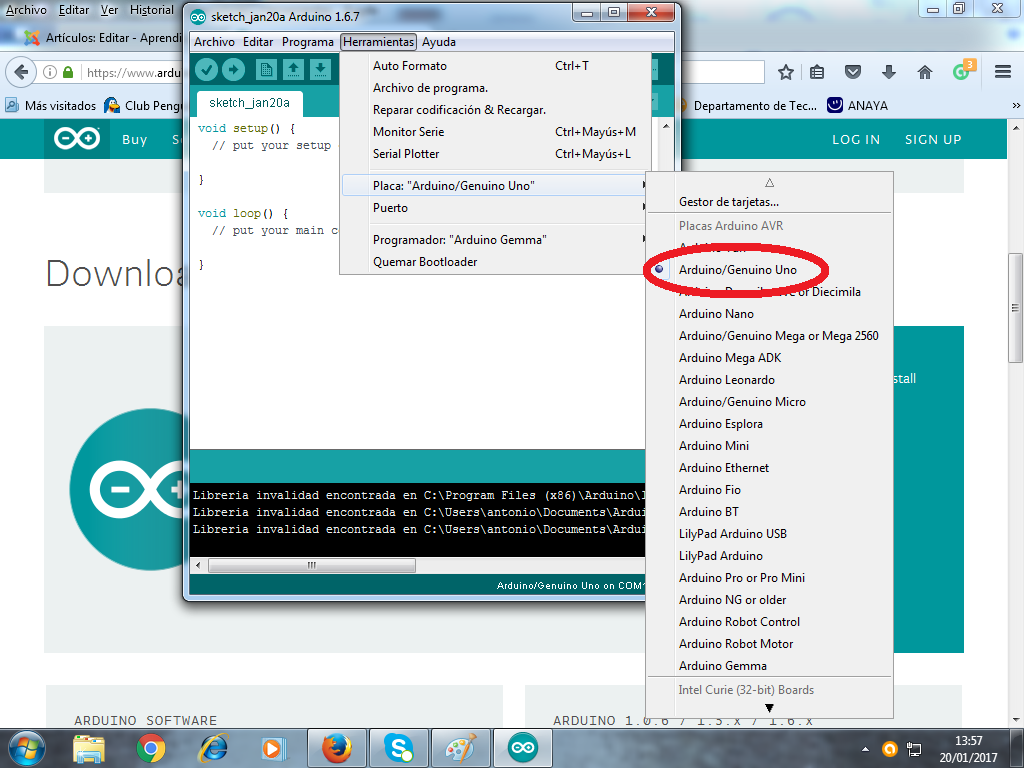Choose Auto Formato menu entry
This screenshot has width=1024, height=768.
(x=495, y=65)
